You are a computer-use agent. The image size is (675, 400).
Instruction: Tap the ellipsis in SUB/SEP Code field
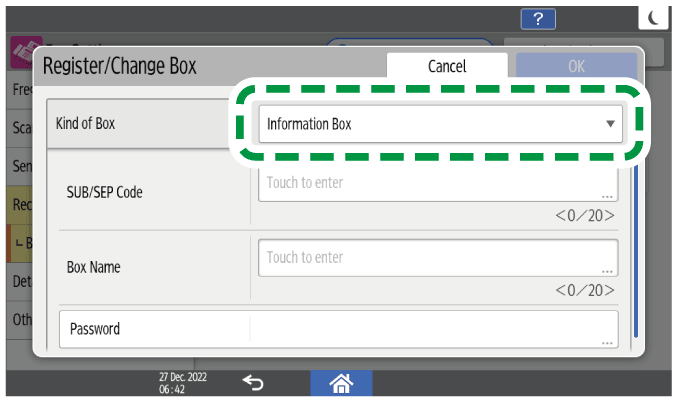[x=607, y=195]
